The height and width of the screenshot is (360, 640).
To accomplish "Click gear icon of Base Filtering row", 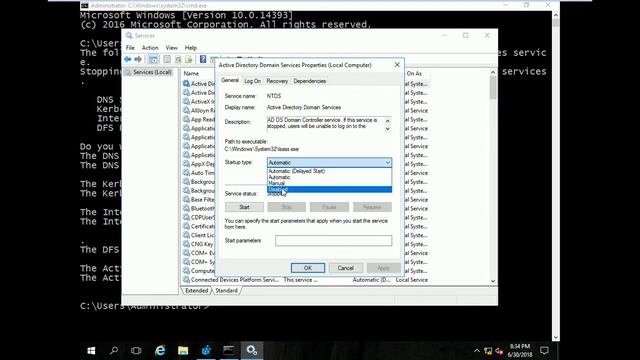I will pyautogui.click(x=187, y=199).
